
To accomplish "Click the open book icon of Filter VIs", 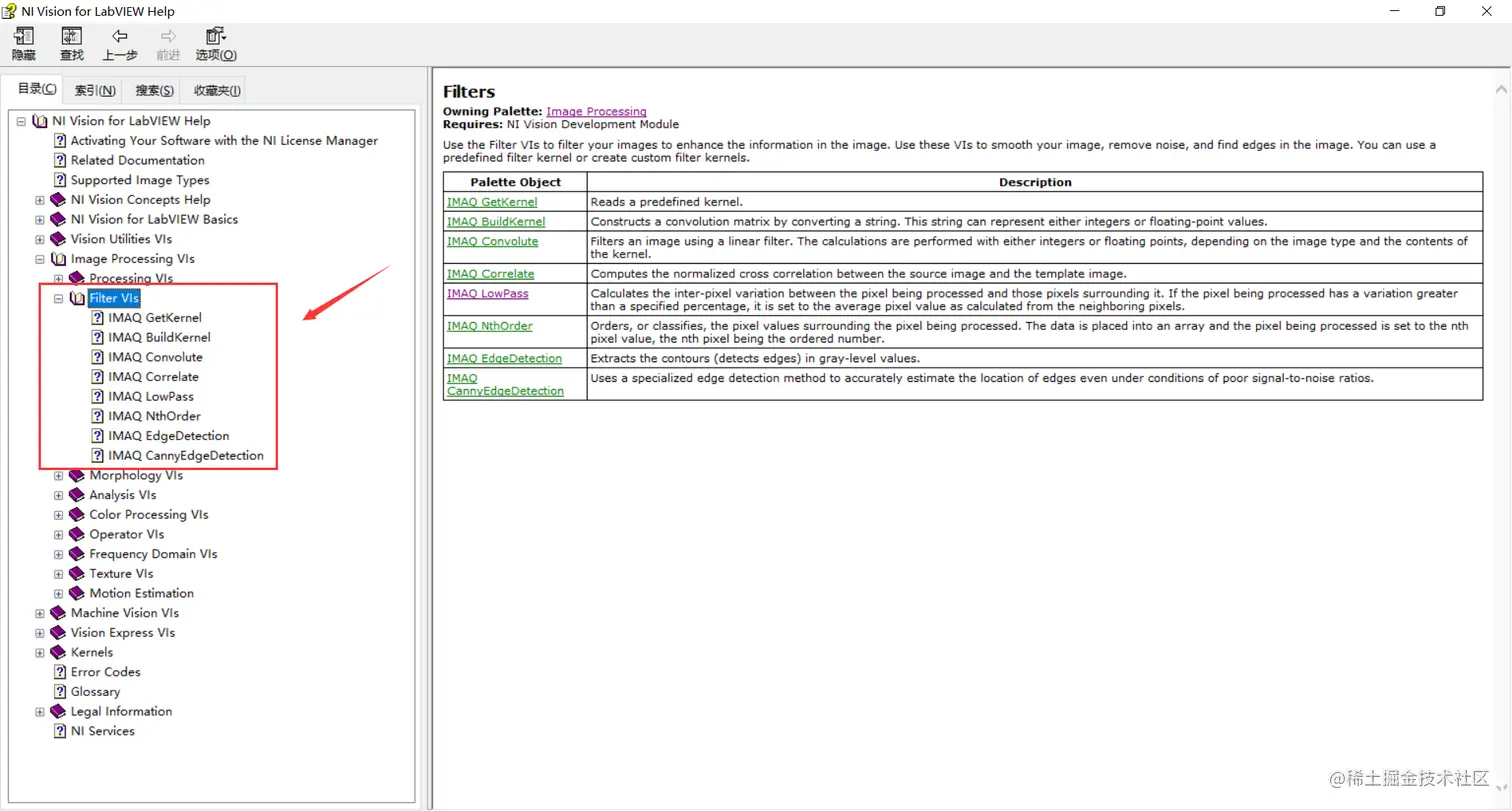I will [x=78, y=298].
